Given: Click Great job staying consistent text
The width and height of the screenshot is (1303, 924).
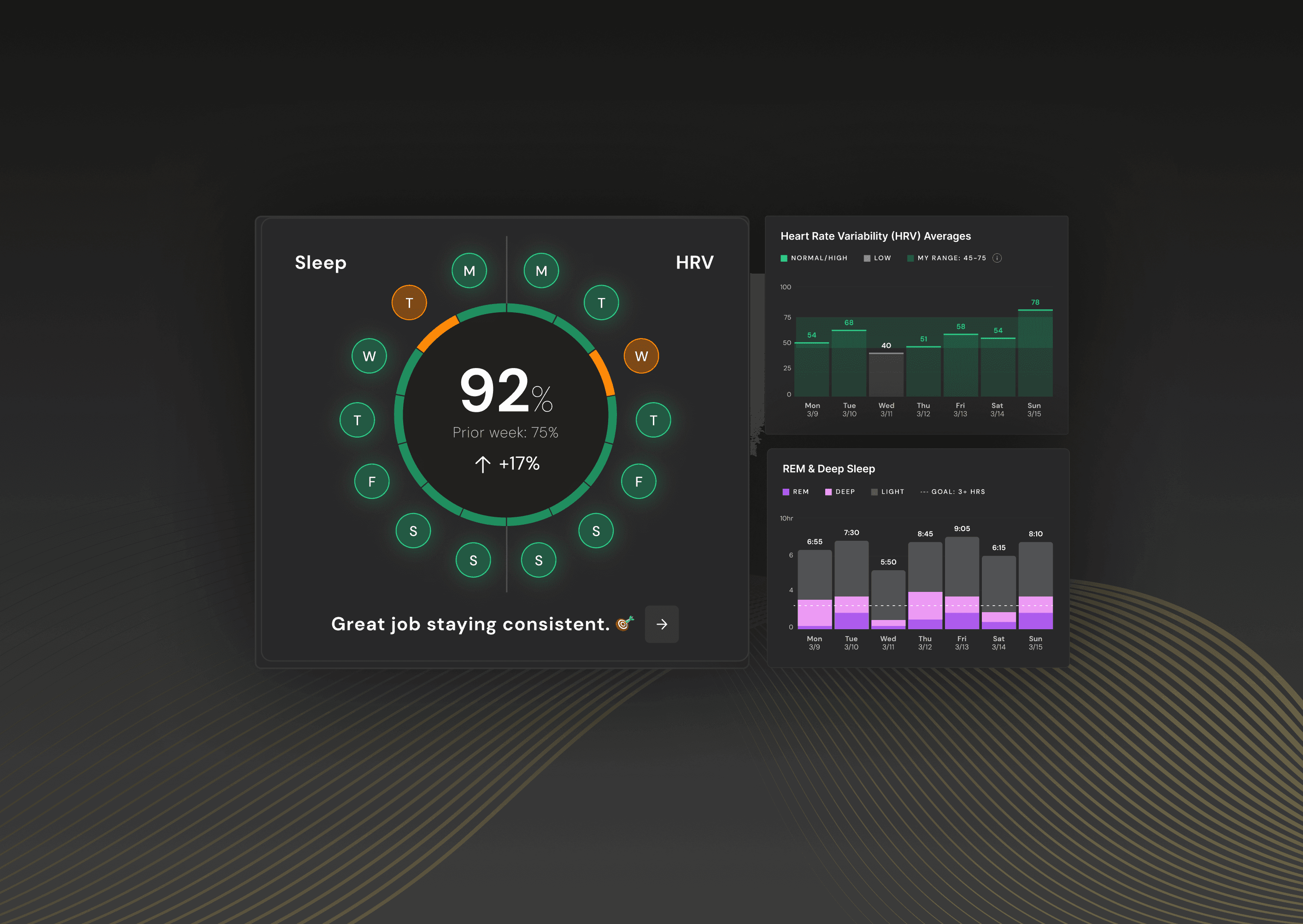Looking at the screenshot, I should point(470,624).
